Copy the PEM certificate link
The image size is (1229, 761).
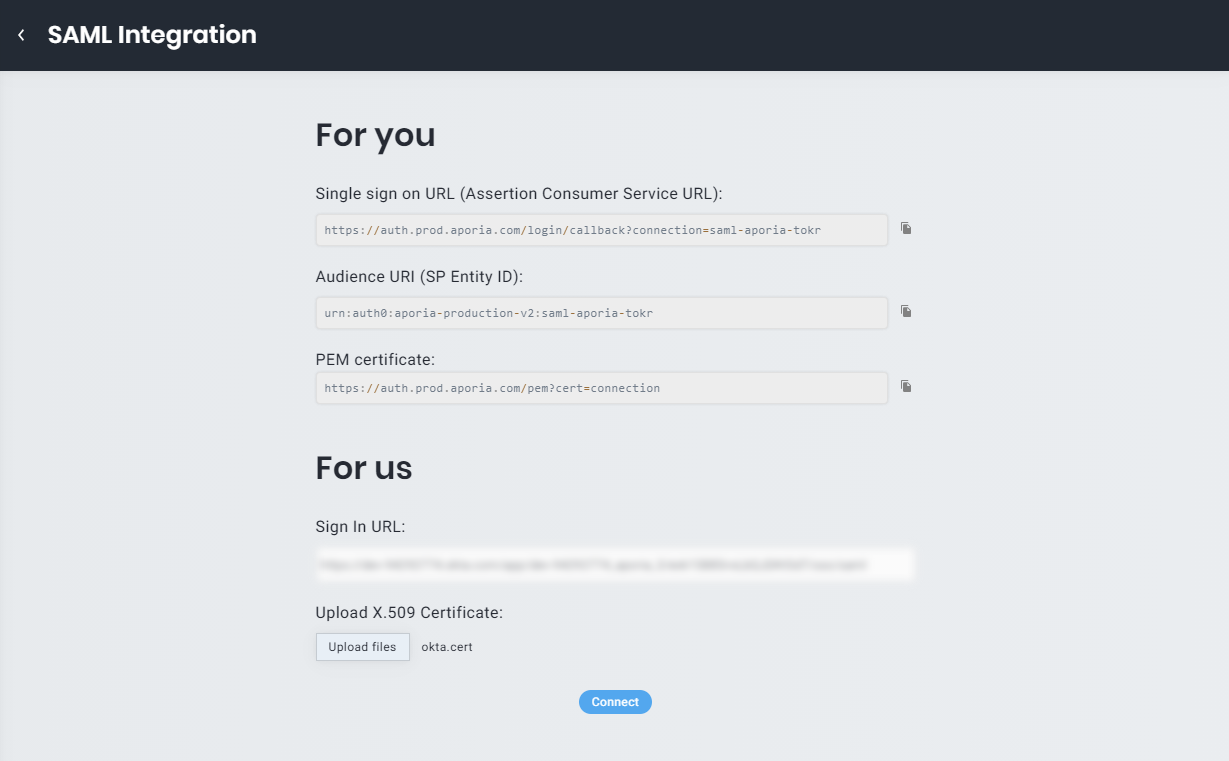click(906, 386)
